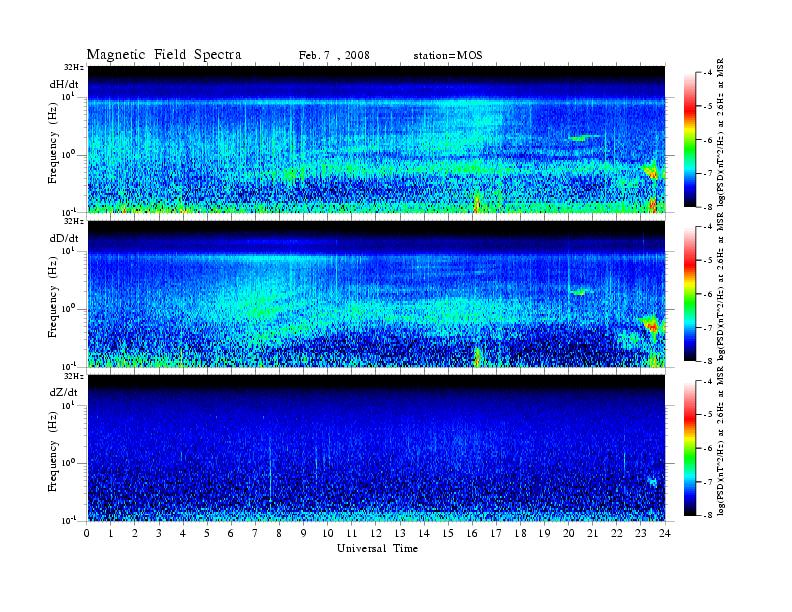This screenshot has width=792, height=612.
Task: Click the "3" hour tick on time axis
Action: pos(159,533)
